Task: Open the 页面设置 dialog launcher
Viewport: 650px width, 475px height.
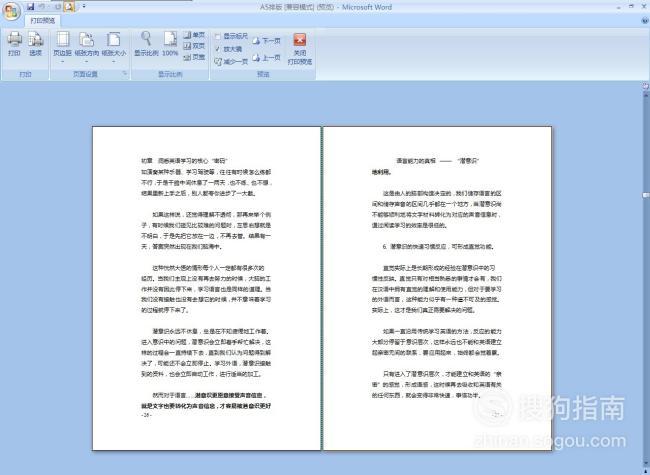Action: tap(124, 74)
